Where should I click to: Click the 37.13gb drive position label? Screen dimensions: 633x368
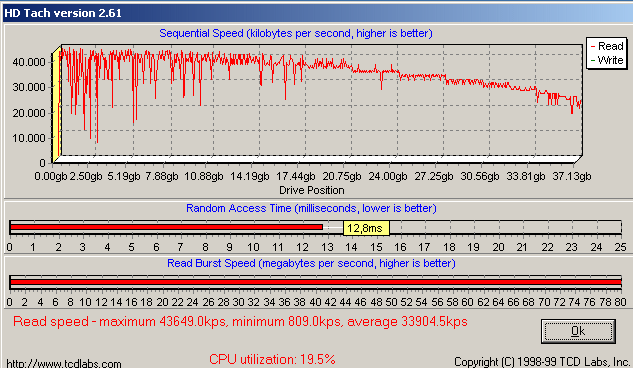pyautogui.click(x=572, y=176)
